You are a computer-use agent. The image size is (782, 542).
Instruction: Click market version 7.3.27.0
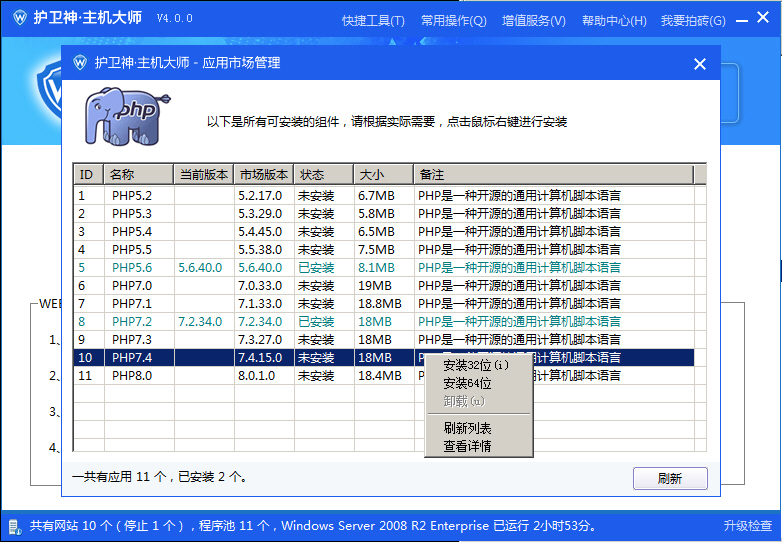[x=260, y=340]
